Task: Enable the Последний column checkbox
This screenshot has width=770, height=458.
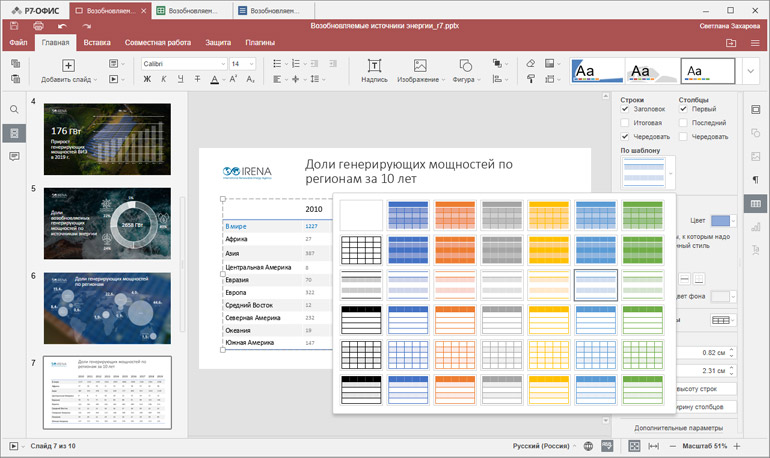Action: 684,123
